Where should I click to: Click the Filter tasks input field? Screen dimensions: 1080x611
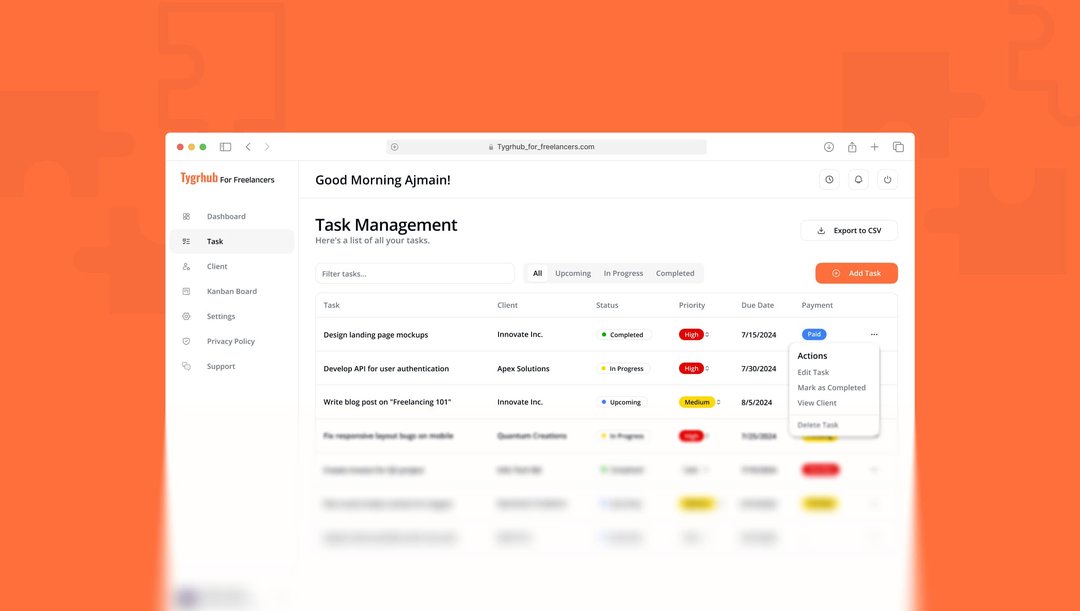pyautogui.click(x=415, y=273)
